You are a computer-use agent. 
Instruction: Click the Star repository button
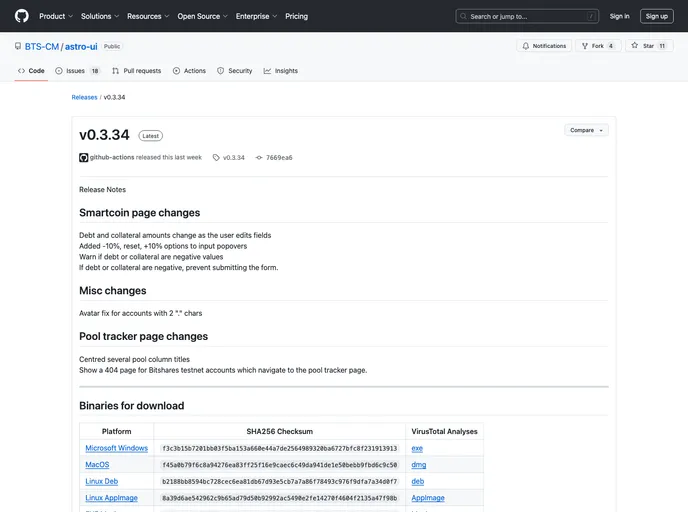(649, 46)
